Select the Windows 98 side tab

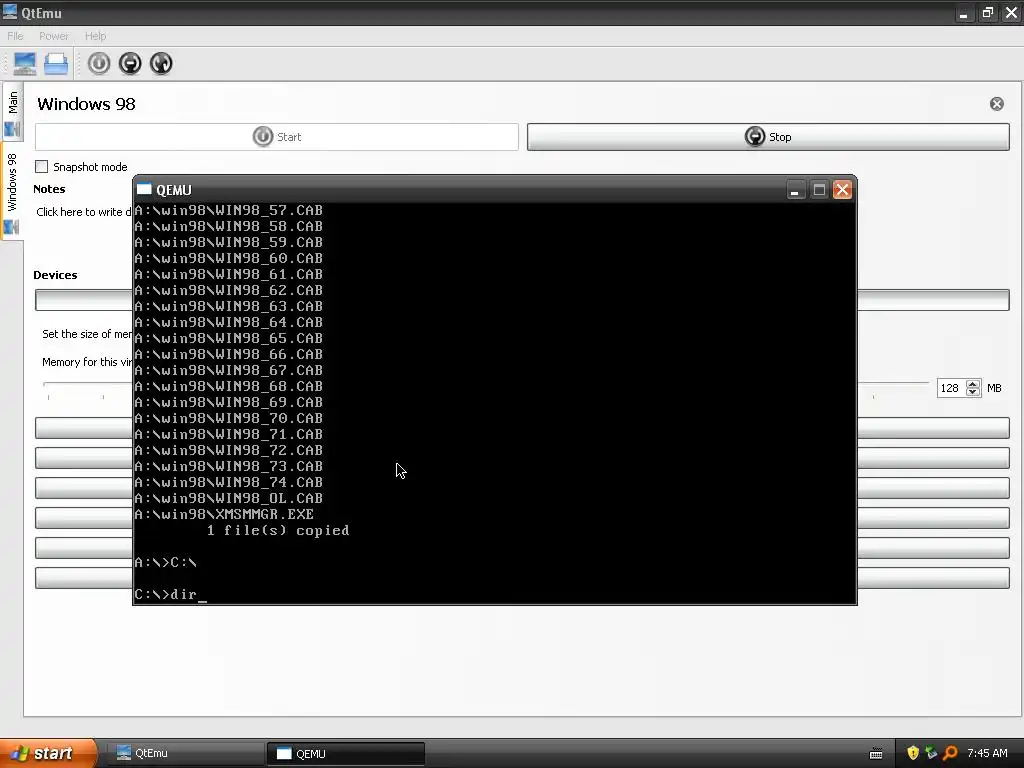(x=12, y=192)
